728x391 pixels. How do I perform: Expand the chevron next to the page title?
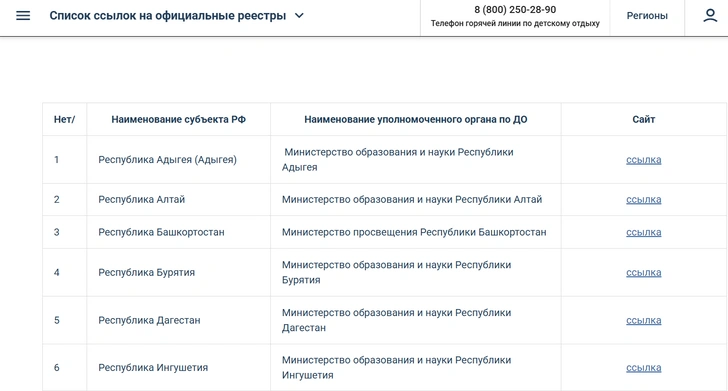(299, 15)
